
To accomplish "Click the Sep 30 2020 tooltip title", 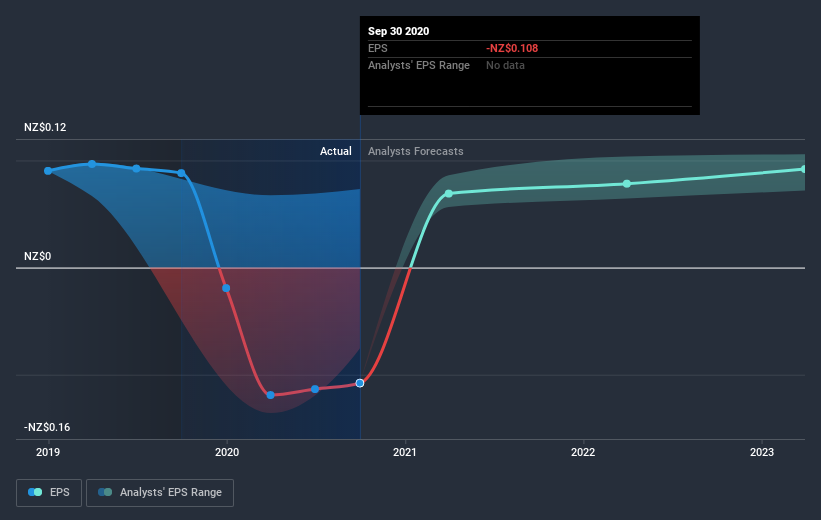I will tap(398, 31).
